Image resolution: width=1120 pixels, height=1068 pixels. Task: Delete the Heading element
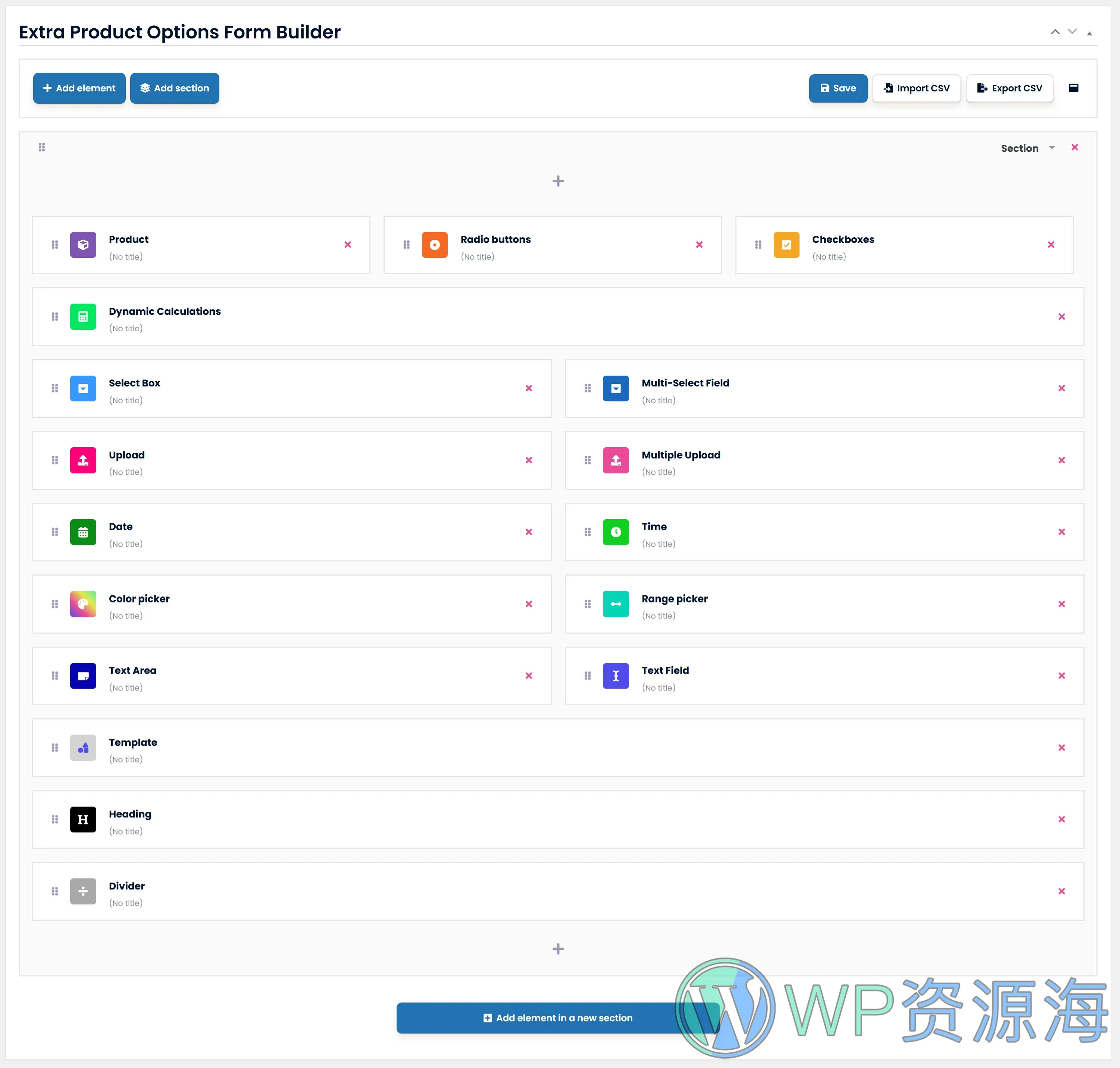[1061, 819]
